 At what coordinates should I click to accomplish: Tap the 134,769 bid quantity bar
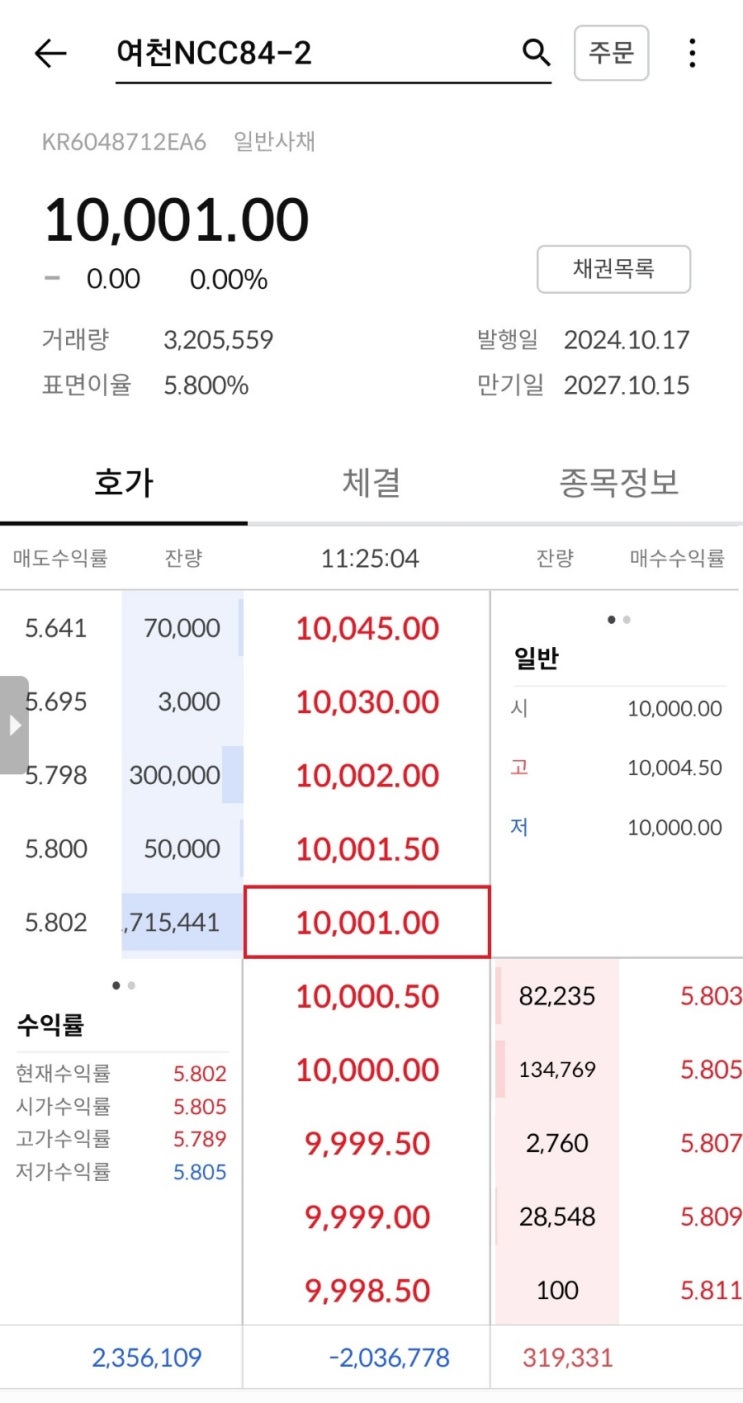coord(557,1070)
